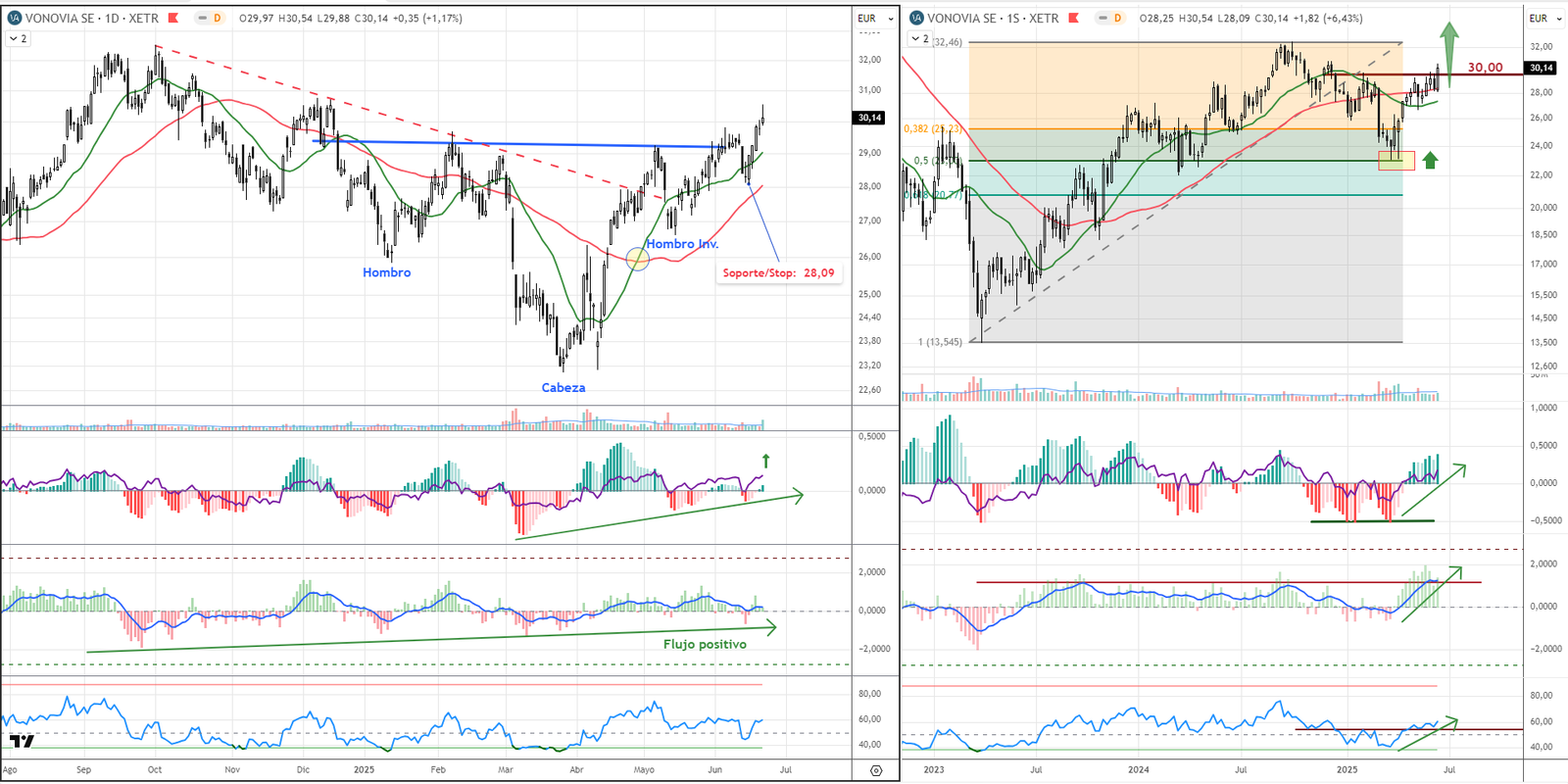Image resolution: width=1568 pixels, height=784 pixels.
Task: Select the 'Soporte/Stop: 28,09' label
Action: pyautogui.click(x=779, y=272)
